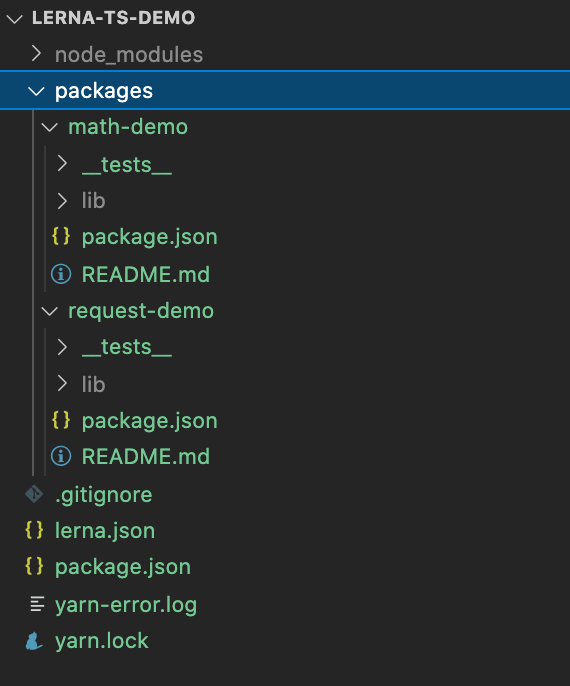This screenshot has width=570, height=686.
Task: Open the lerna.json file
Action: point(105,531)
